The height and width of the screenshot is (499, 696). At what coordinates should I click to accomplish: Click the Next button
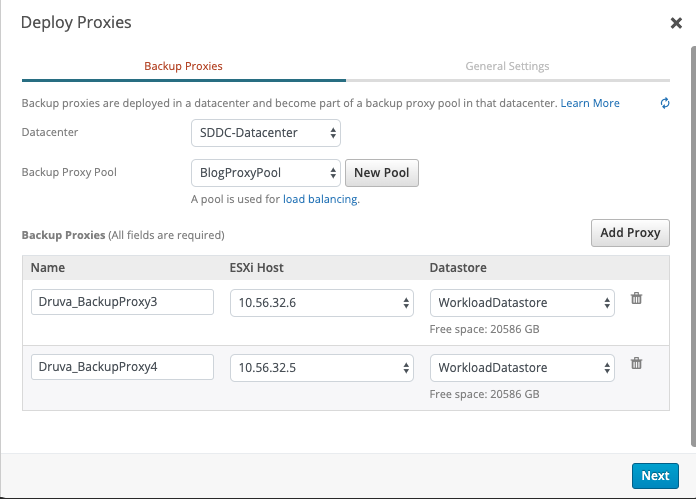pyautogui.click(x=655, y=476)
